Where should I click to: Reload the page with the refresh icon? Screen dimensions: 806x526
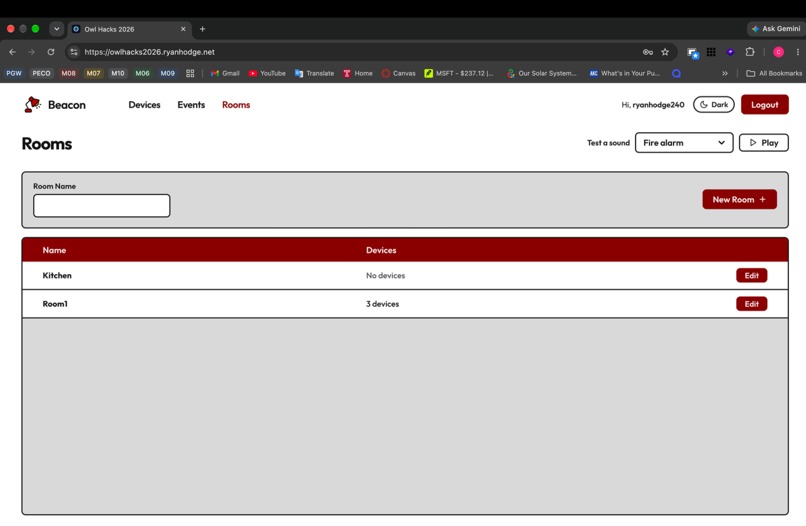pyautogui.click(x=50, y=52)
